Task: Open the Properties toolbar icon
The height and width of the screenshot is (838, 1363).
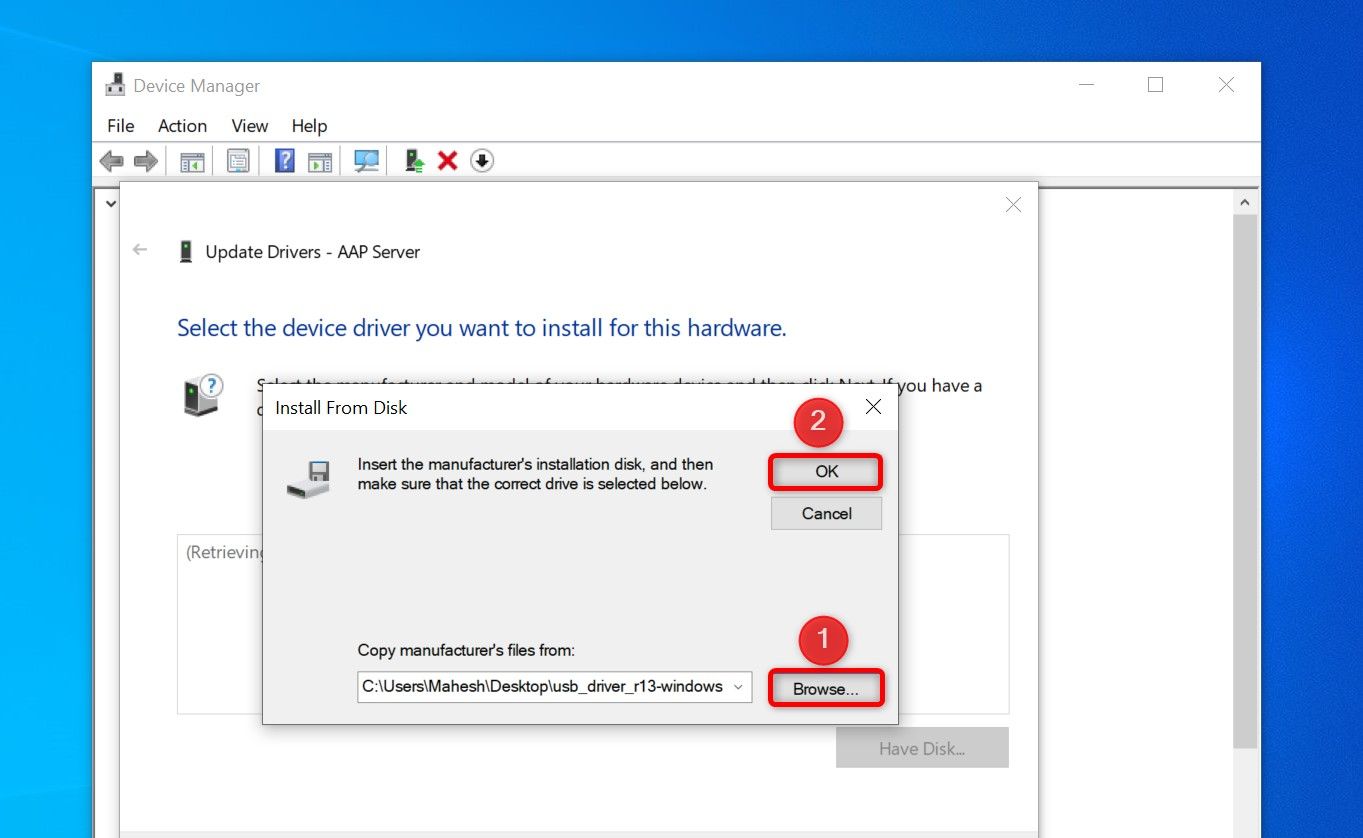Action: [238, 161]
